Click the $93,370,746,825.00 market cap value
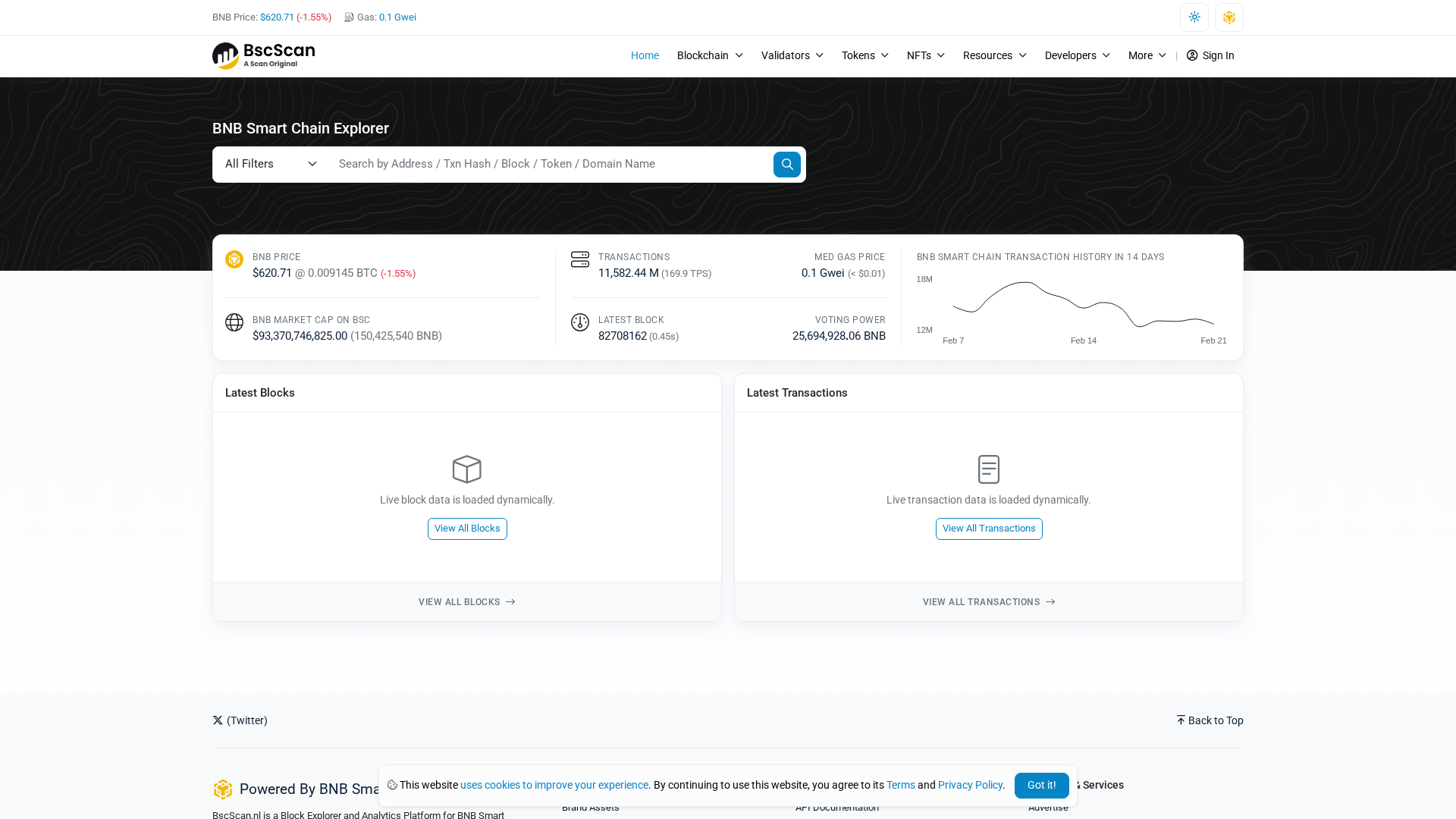1456x819 pixels. tap(300, 336)
